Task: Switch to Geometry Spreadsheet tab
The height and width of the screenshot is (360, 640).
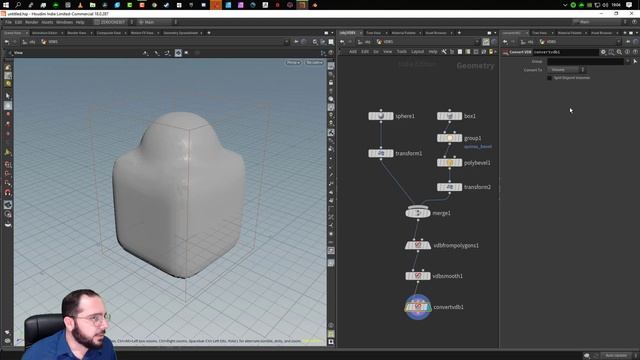Action: pyautogui.click(x=180, y=33)
